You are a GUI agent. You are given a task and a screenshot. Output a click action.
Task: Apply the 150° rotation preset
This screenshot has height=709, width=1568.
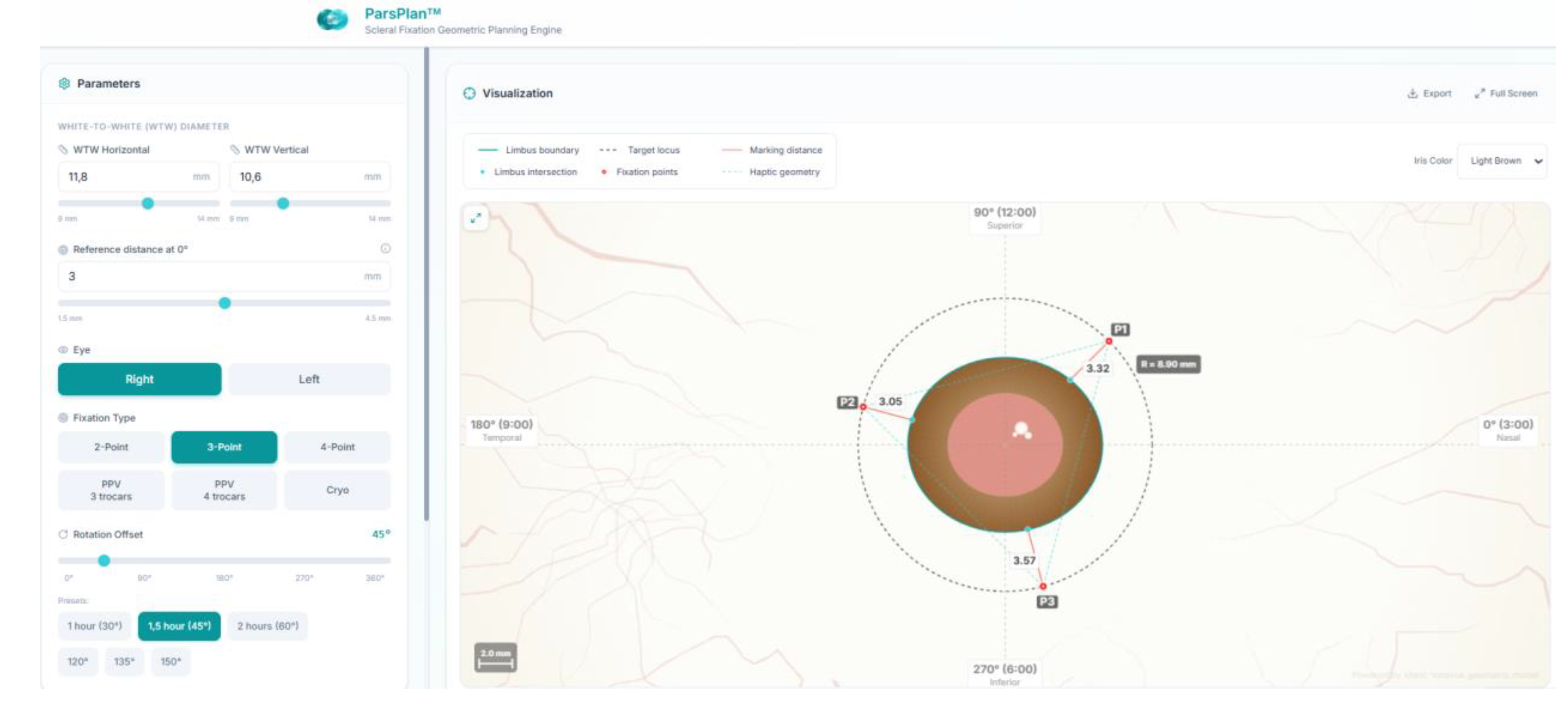[x=171, y=661]
